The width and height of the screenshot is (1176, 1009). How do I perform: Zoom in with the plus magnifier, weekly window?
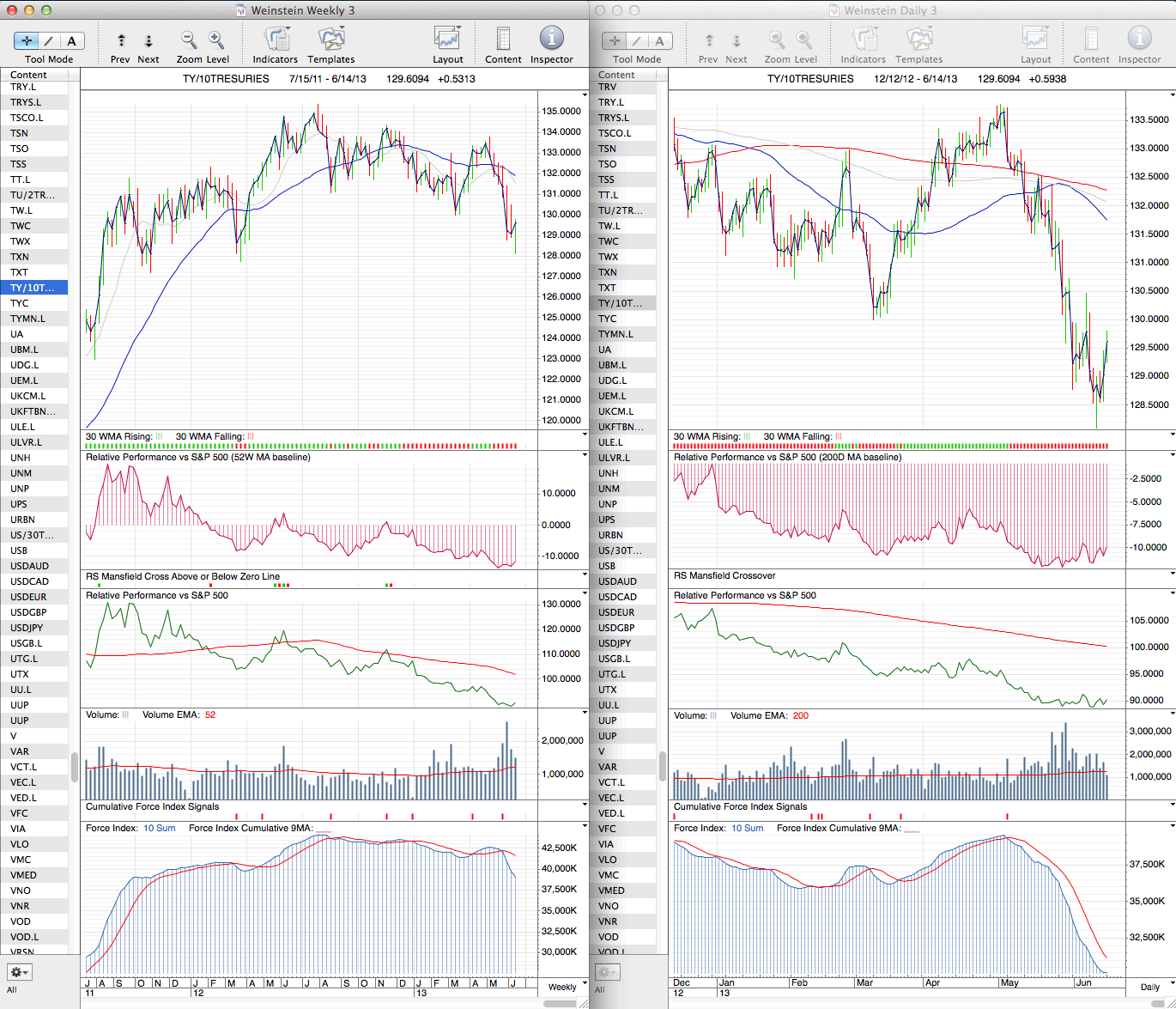[x=216, y=40]
